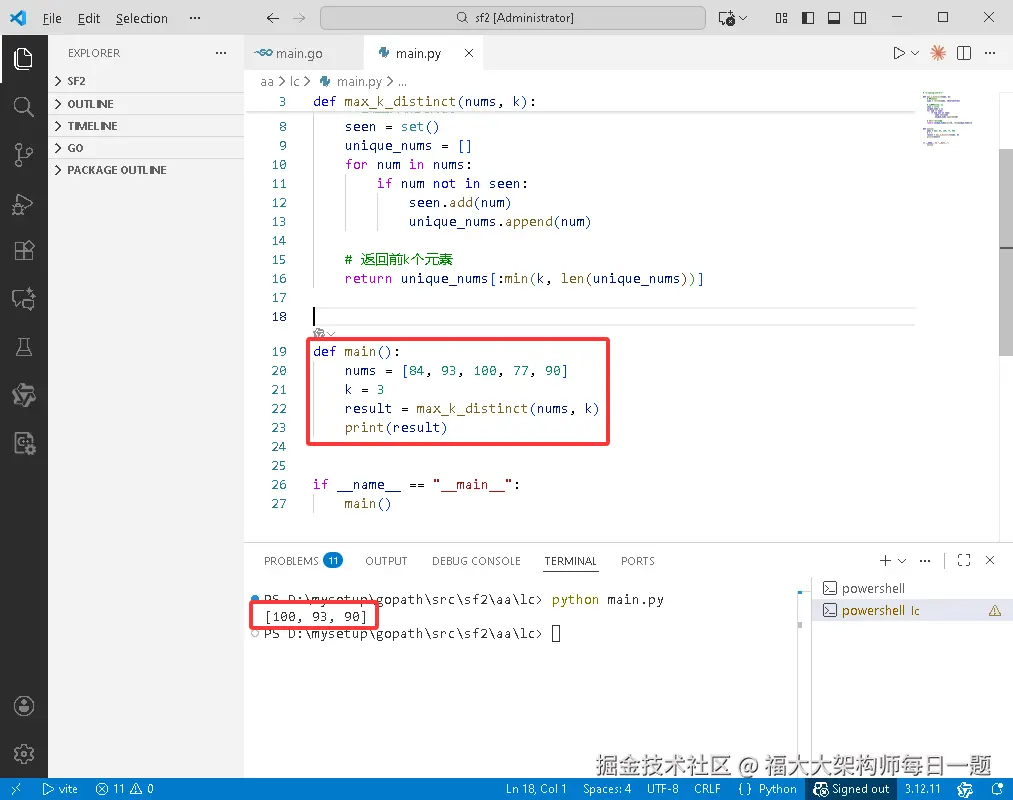Click the code minimap preview
The height and width of the screenshot is (800, 1013).
[x=946, y=118]
